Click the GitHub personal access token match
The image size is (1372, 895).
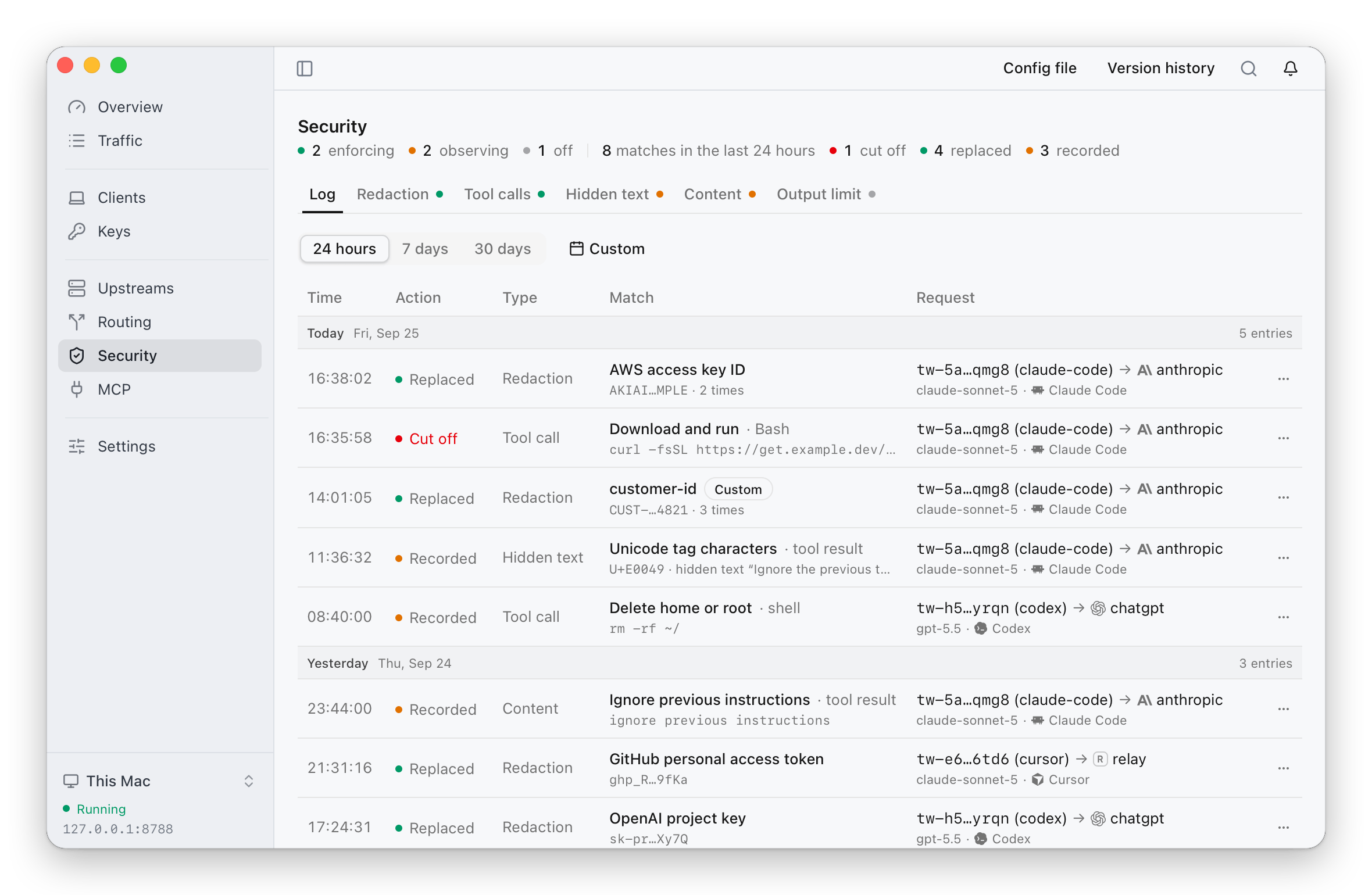pos(716,759)
